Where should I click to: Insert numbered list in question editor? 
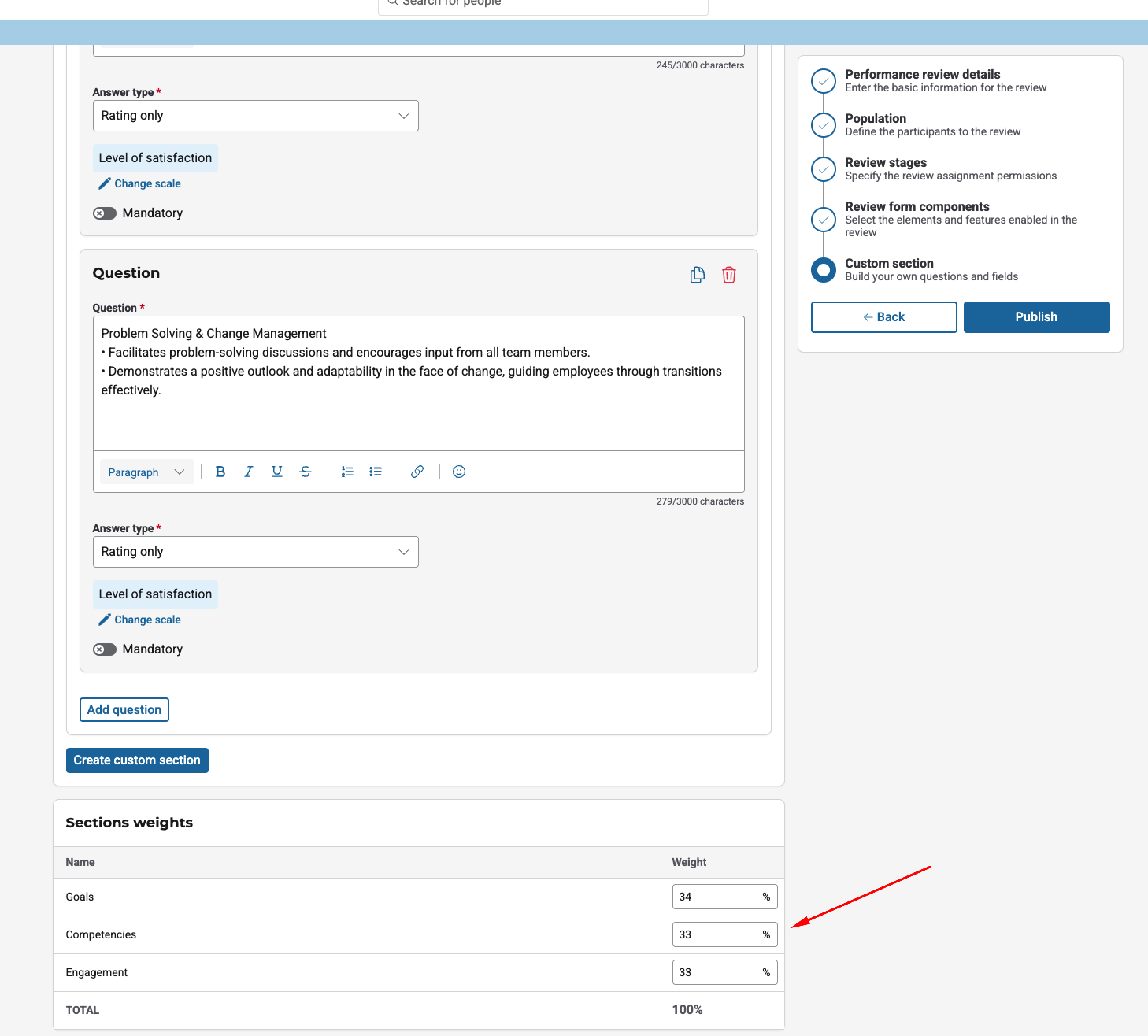point(347,472)
